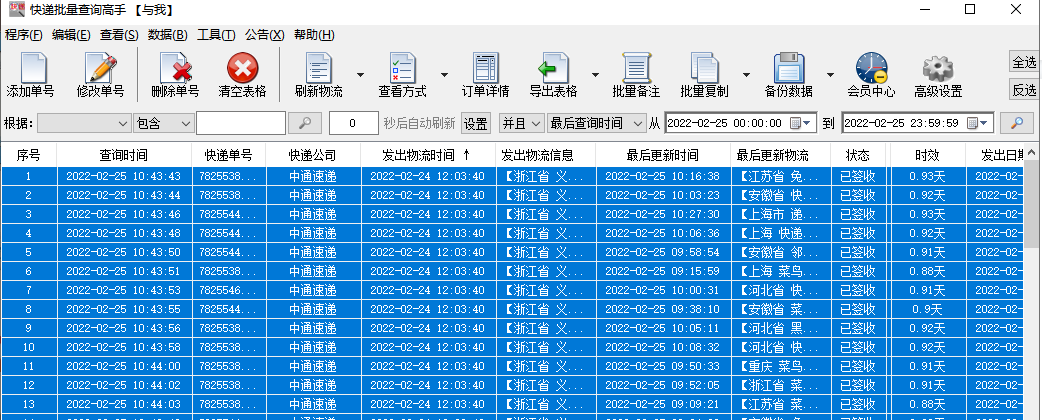Select row 1 query time 10:43:43
The width and height of the screenshot is (1042, 420).
[x=124, y=176]
